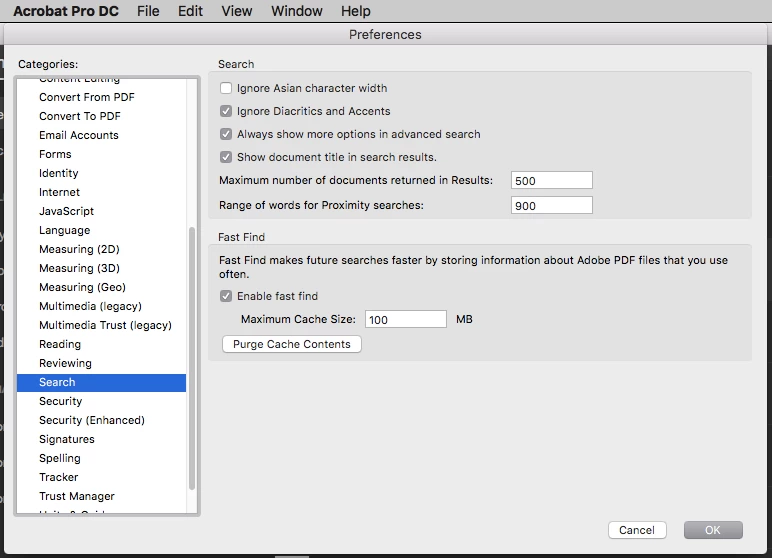Screen dimensions: 772x558
Task: Select Measuring (2D) category
Action: click(101, 249)
